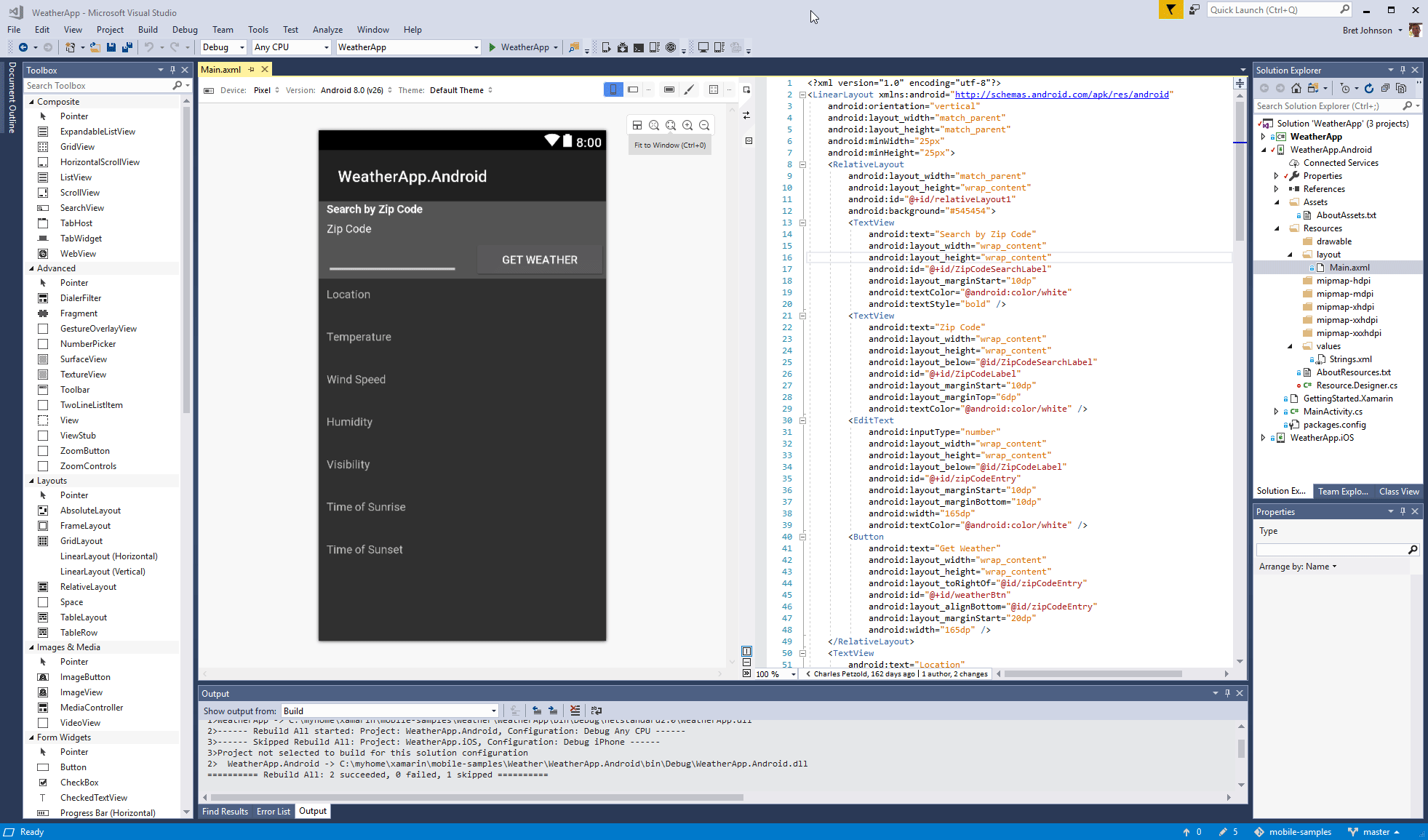Collapse the Form Widgets group in Toolbox
This screenshot has height=840, width=1428.
point(31,737)
